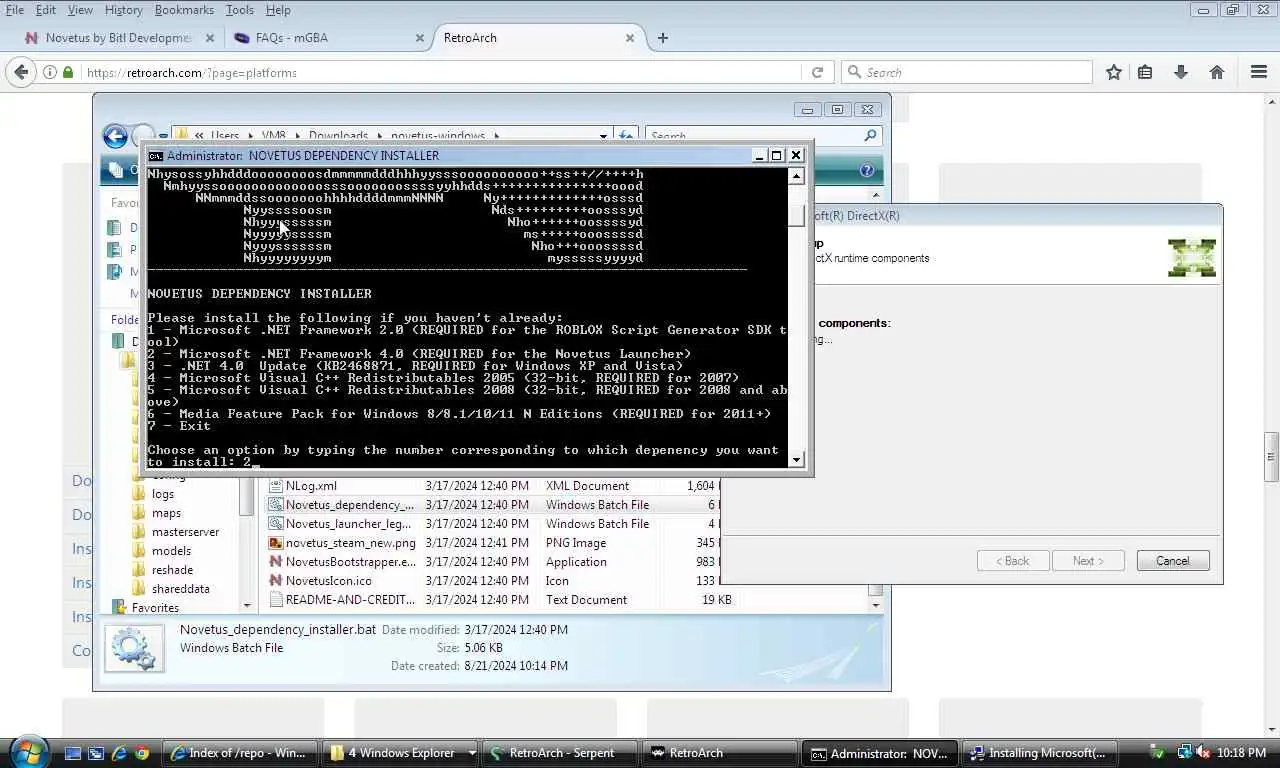Viewport: 1280px width, 768px height.
Task: Open the History menu in Firefox
Action: click(x=123, y=10)
